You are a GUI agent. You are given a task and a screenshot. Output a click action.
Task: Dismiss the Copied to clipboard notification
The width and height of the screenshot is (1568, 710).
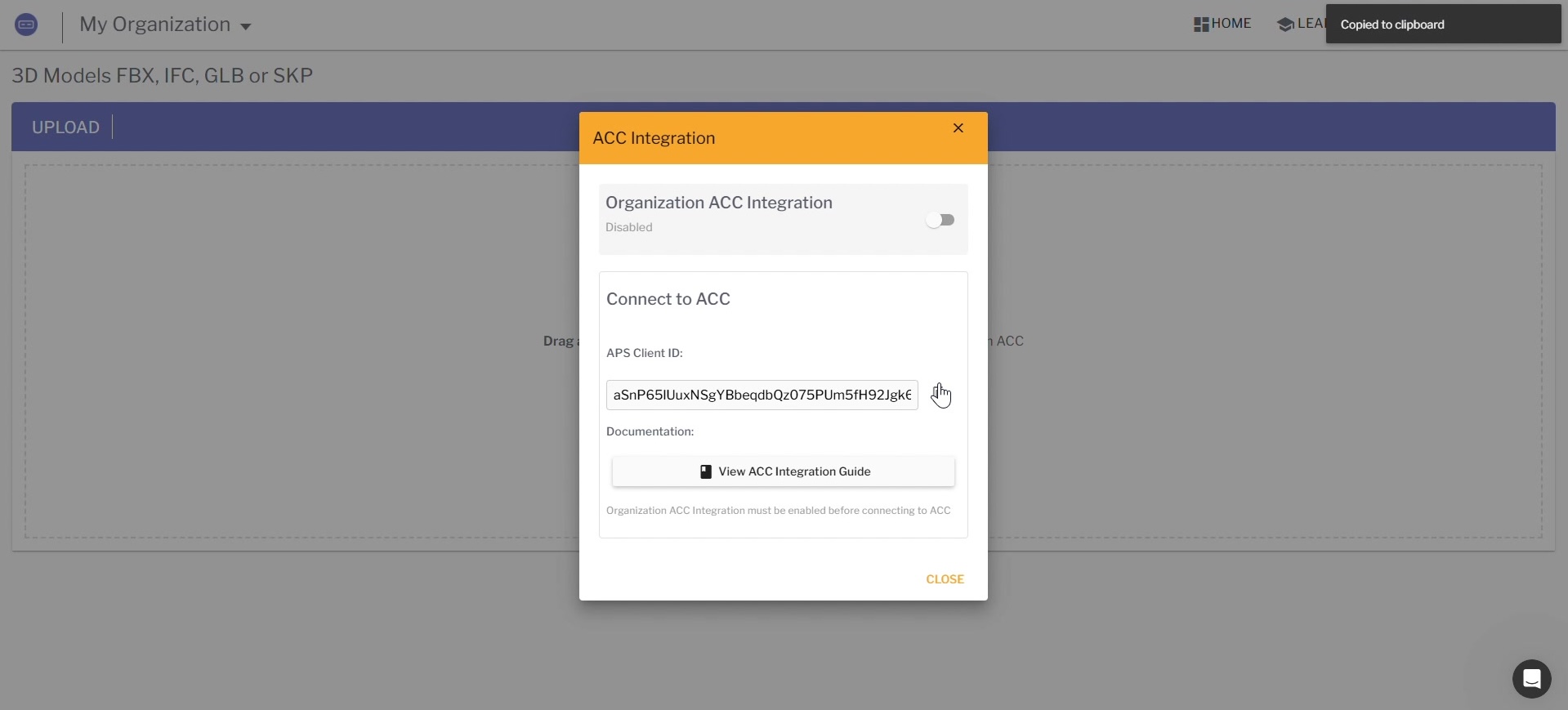[x=1443, y=25]
